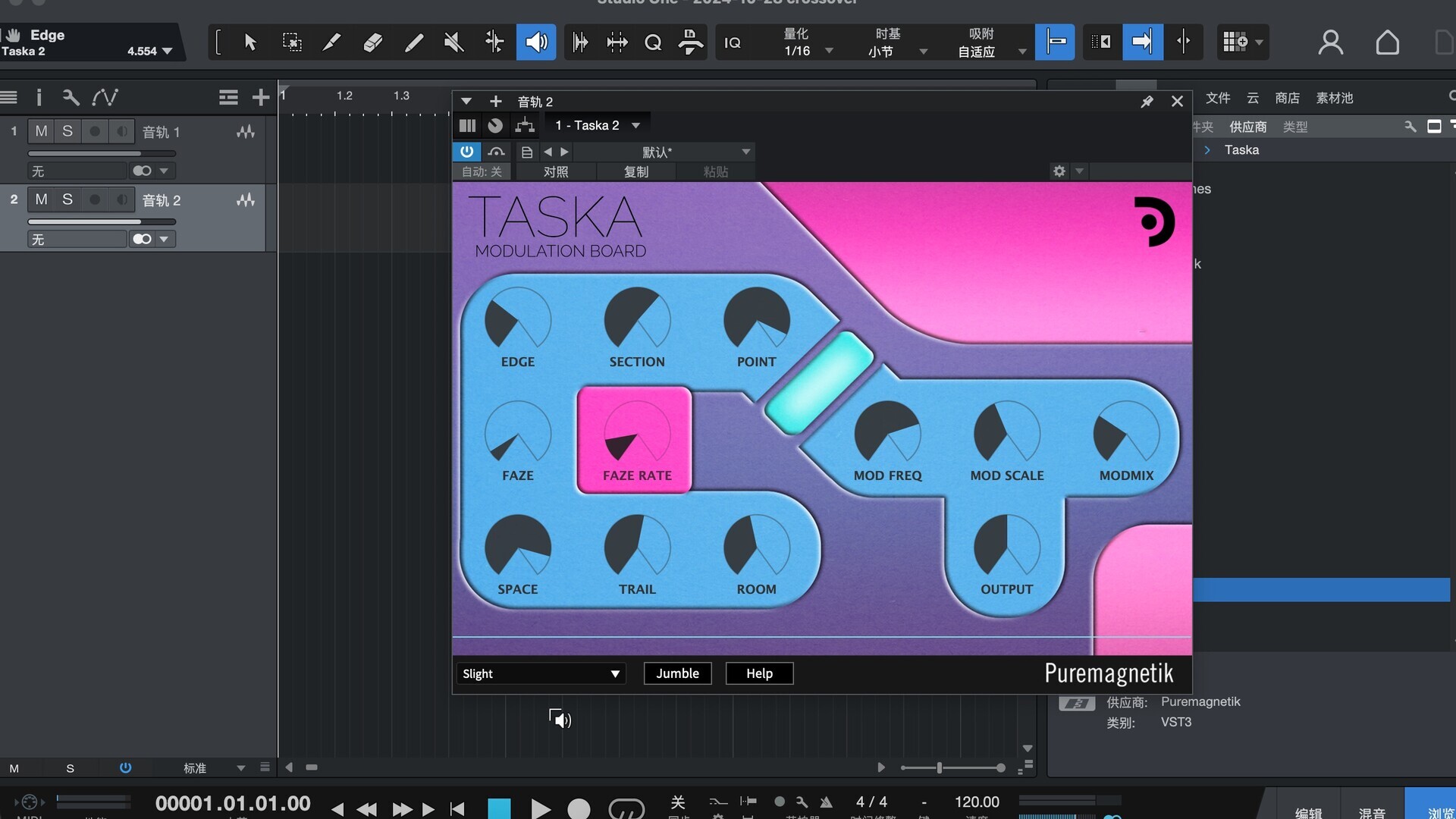Viewport: 1456px width, 819px height.
Task: Go to the Start page home icon
Action: click(x=1387, y=42)
